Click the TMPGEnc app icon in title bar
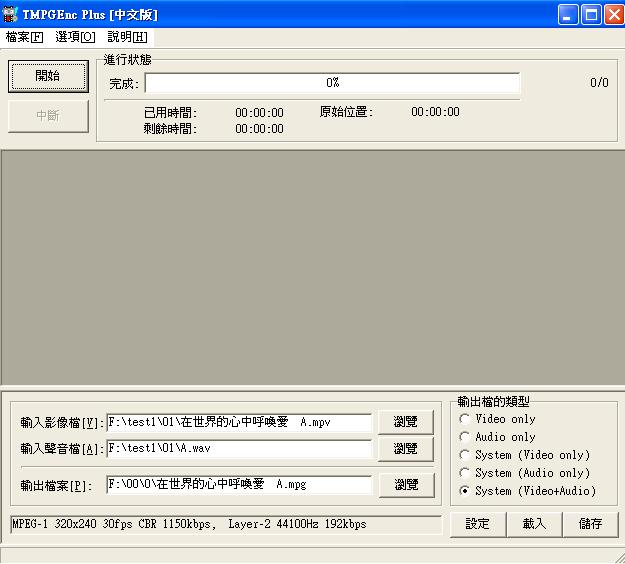 point(12,14)
